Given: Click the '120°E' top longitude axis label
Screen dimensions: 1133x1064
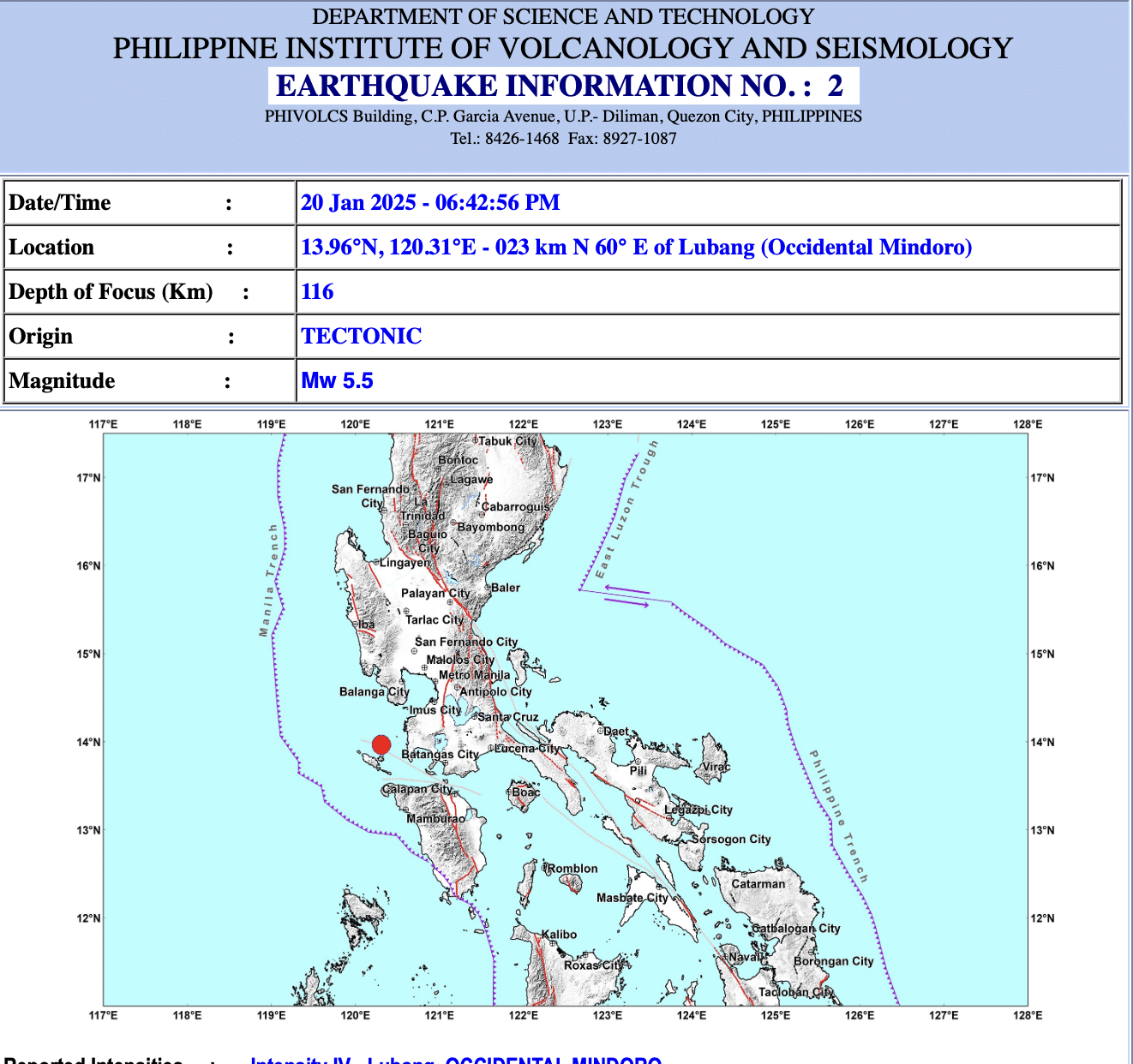Looking at the screenshot, I should (x=356, y=425).
